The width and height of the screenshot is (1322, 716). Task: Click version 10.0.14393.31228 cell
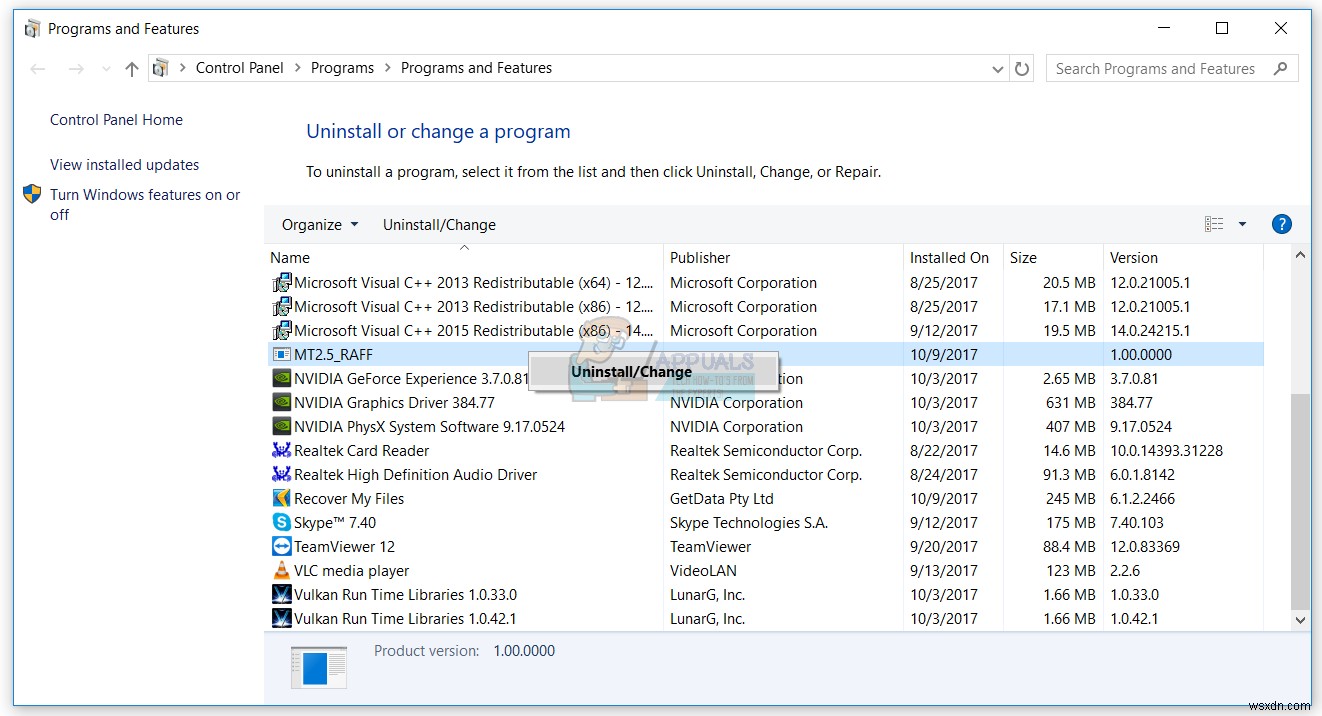pos(1166,451)
